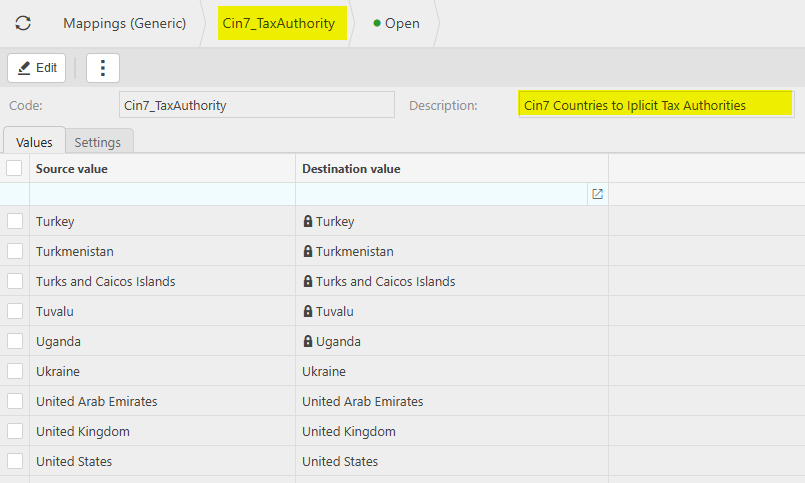Select the United Kingdom row checkbox

[15, 431]
